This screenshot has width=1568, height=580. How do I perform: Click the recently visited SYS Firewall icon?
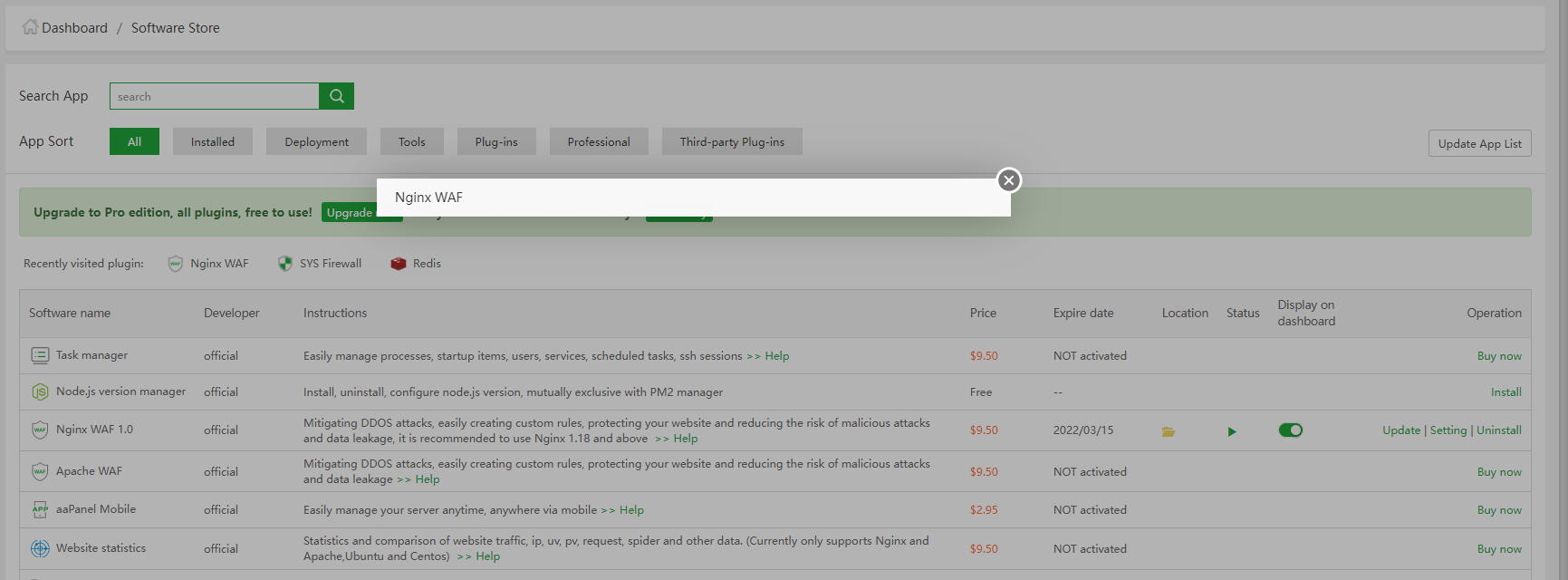pyautogui.click(x=285, y=264)
